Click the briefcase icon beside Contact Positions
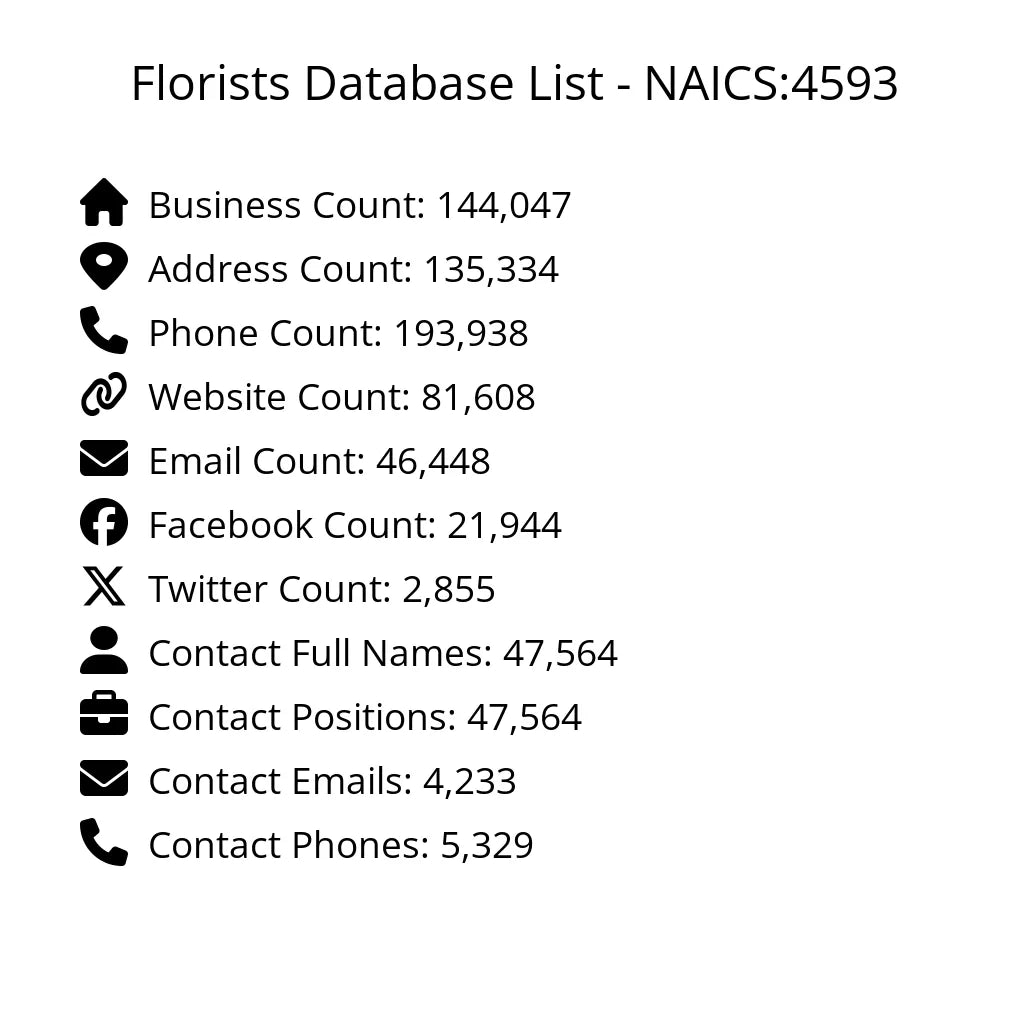This screenshot has width=1024, height=1024. click(104, 715)
